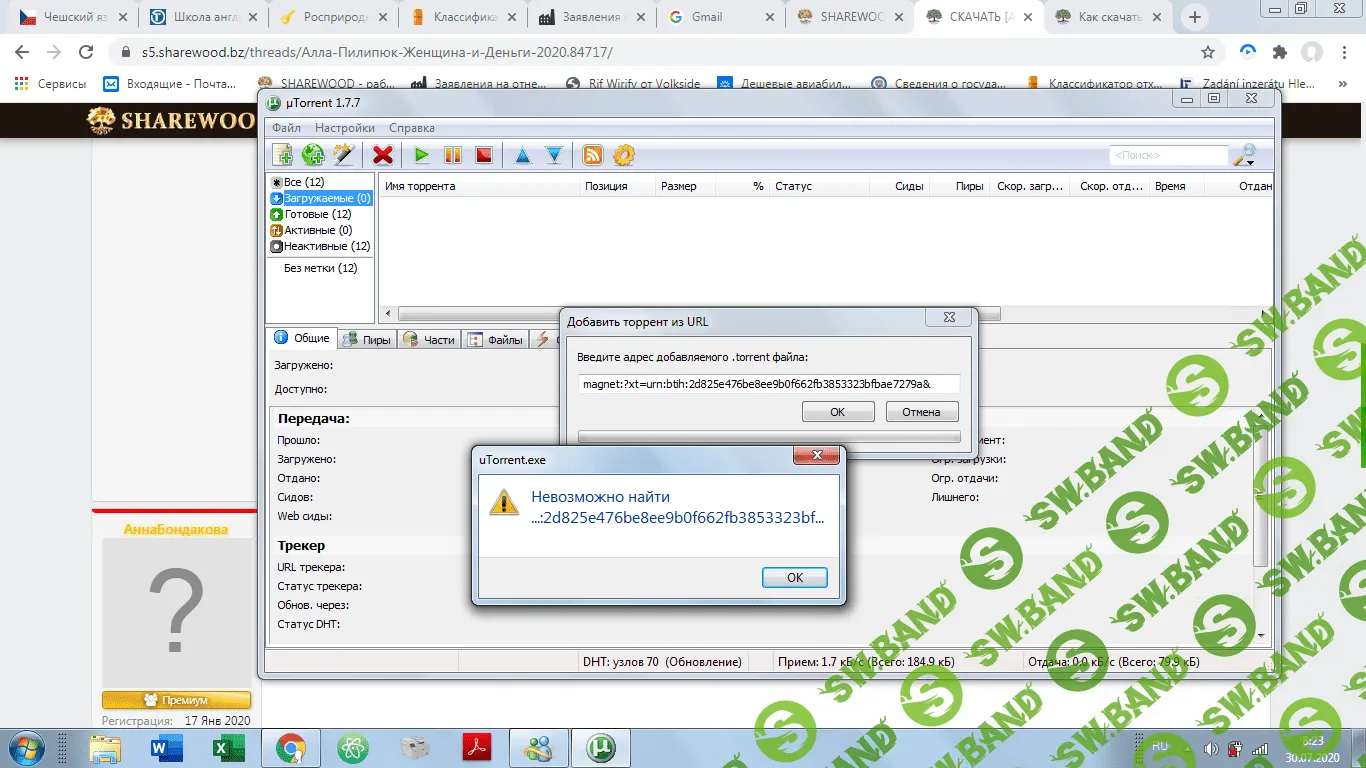This screenshot has width=1366, height=768.
Task: Move torrent down the queue with arrow icon
Action: pos(553,155)
